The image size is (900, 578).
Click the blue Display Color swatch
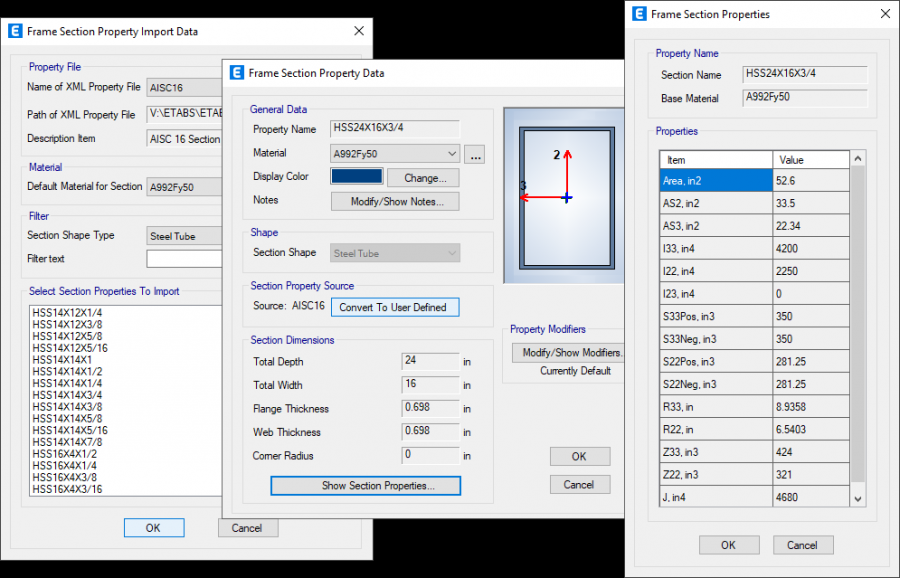point(357,177)
